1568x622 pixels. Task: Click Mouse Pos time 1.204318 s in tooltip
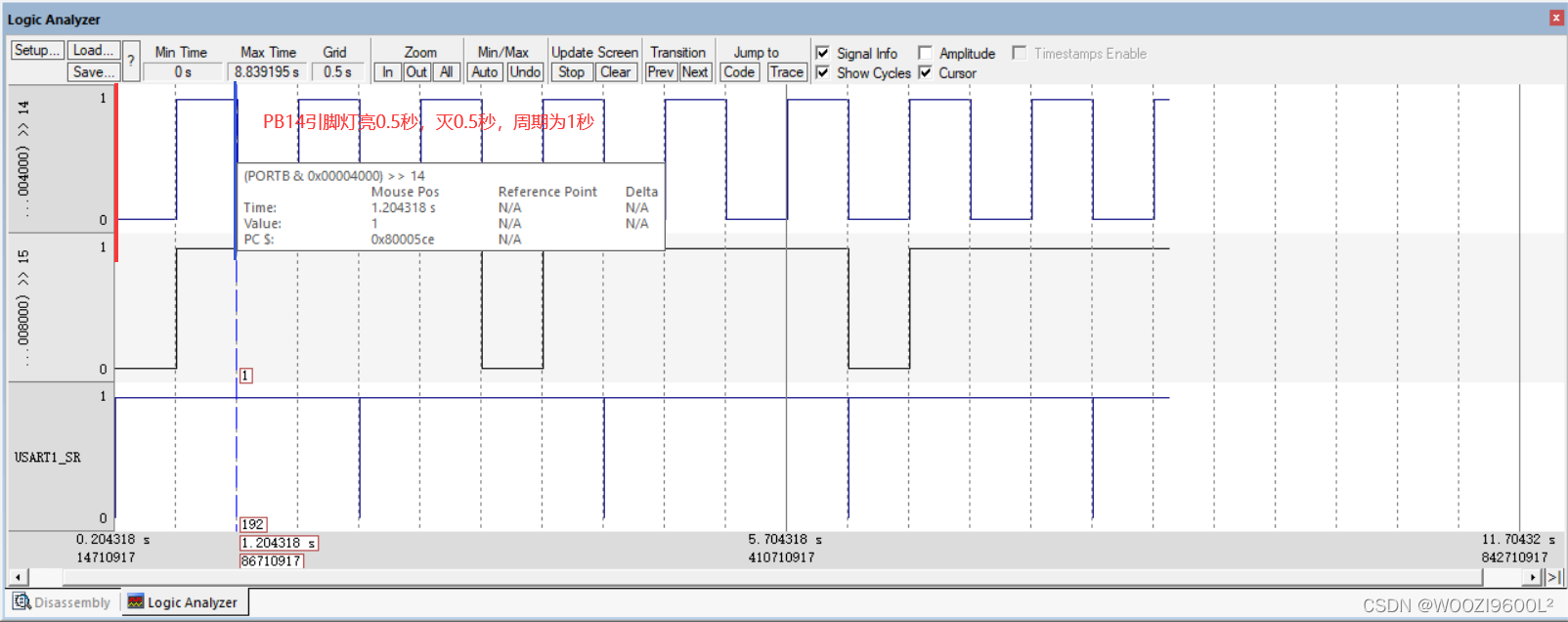click(404, 207)
